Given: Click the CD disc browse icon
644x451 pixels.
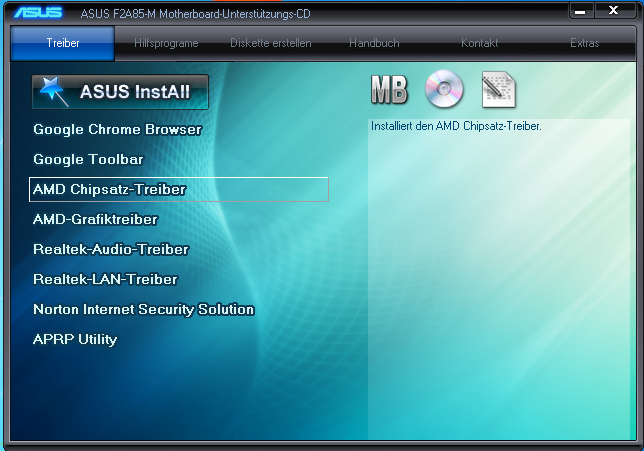Looking at the screenshot, I should click(444, 89).
